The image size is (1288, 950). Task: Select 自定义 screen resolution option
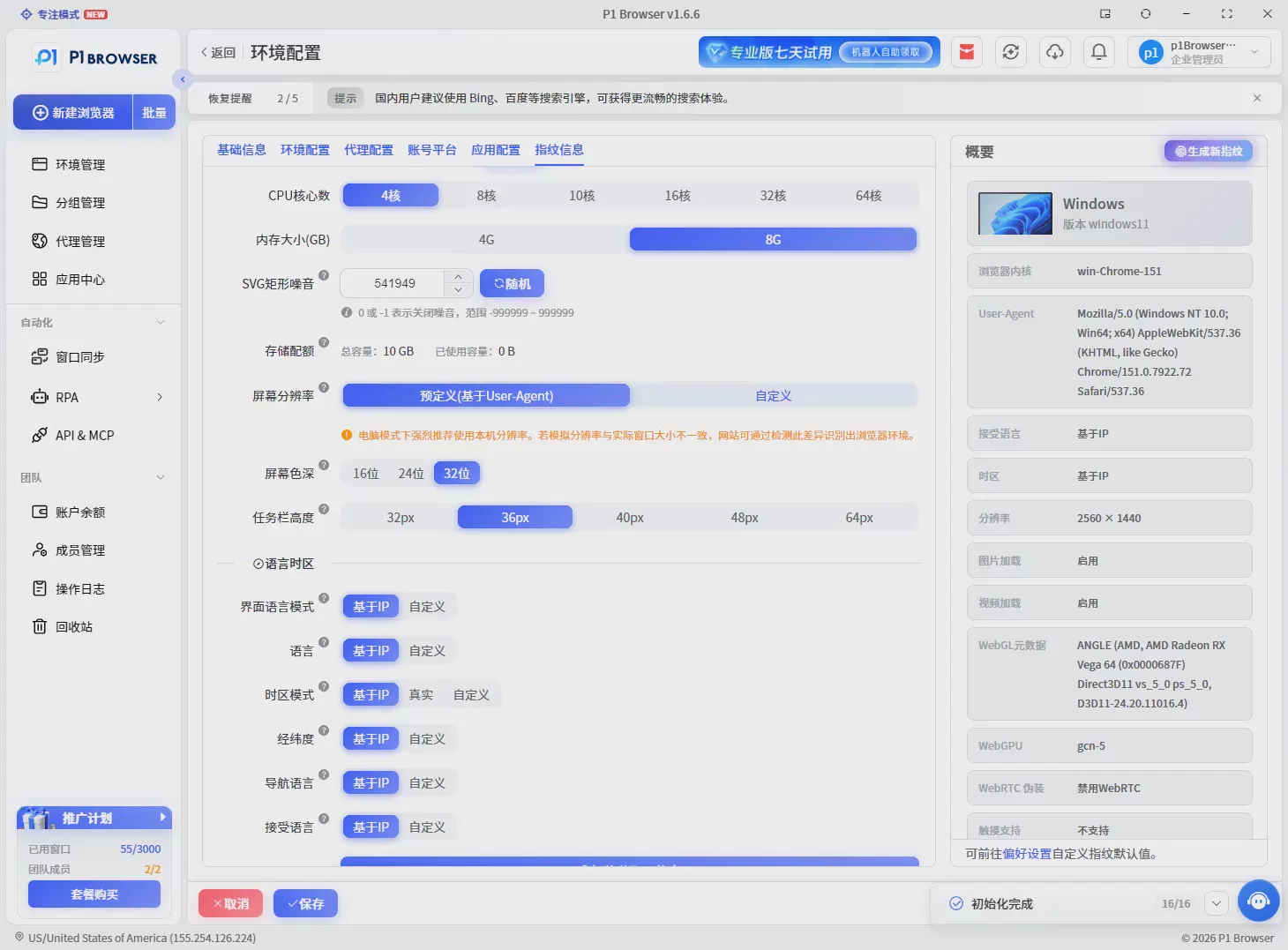tap(773, 395)
